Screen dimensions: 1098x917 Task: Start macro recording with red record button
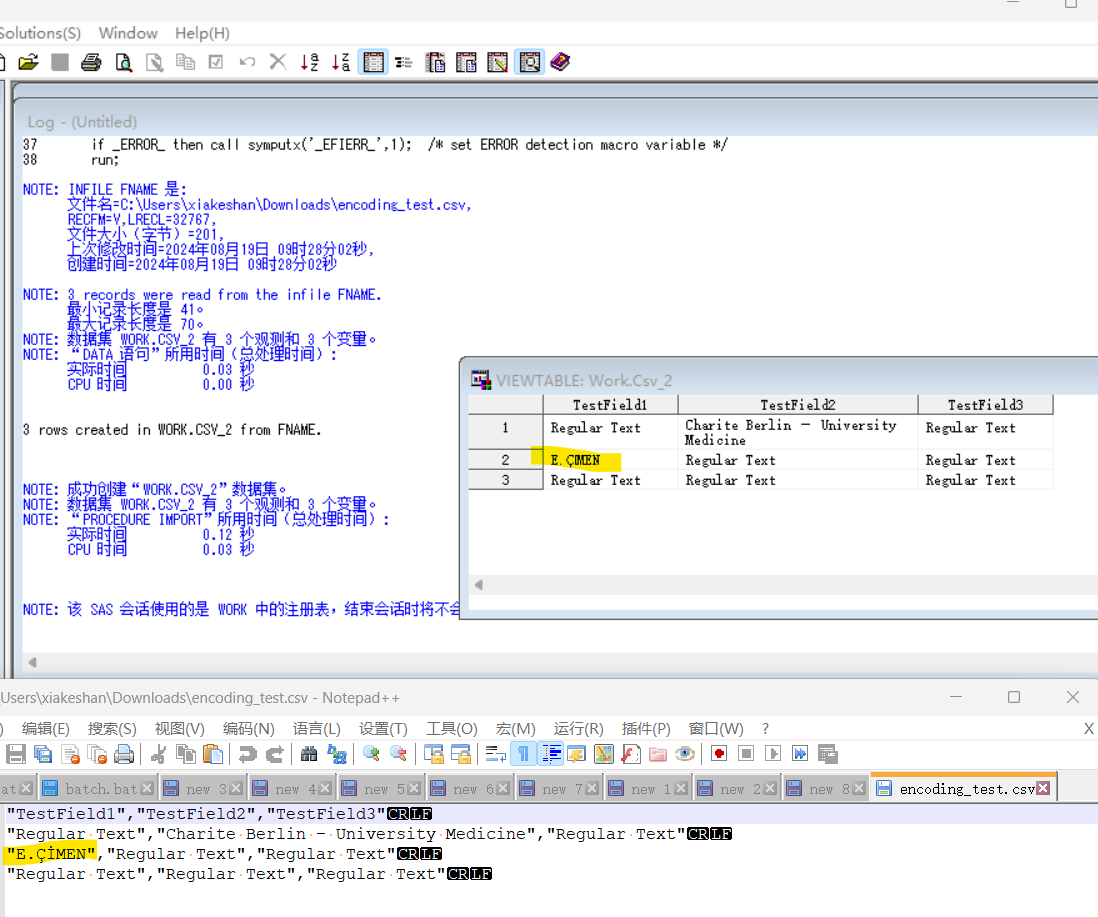point(718,753)
